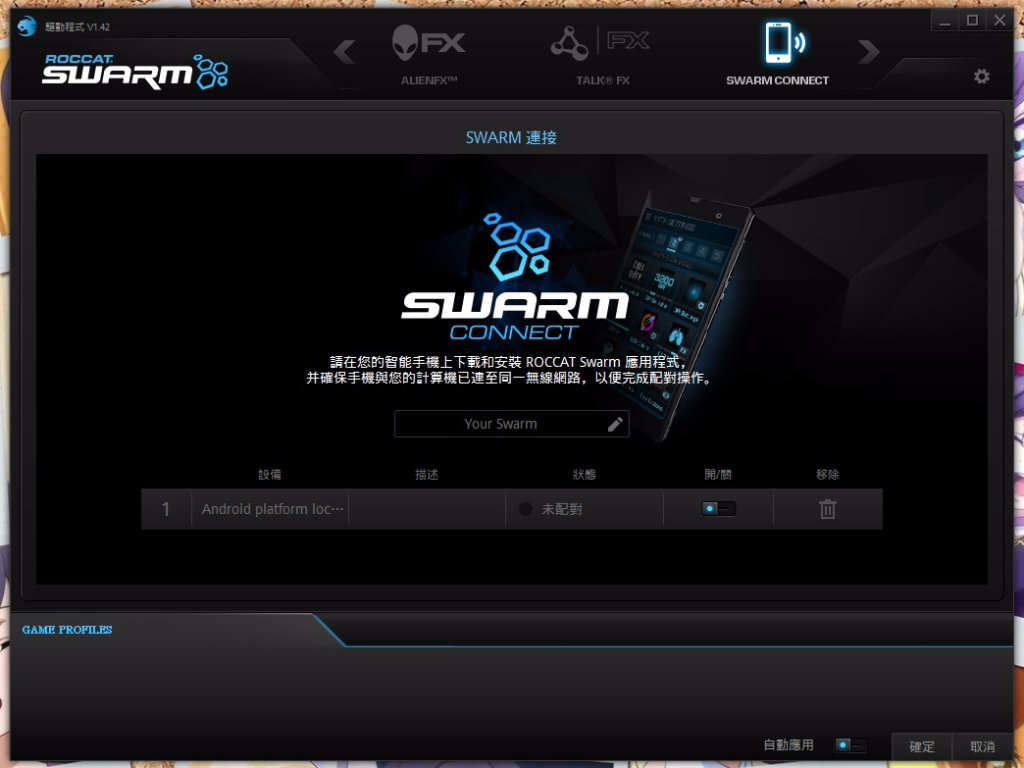Click the 設備 column header
The height and width of the screenshot is (768, 1024).
click(269, 475)
